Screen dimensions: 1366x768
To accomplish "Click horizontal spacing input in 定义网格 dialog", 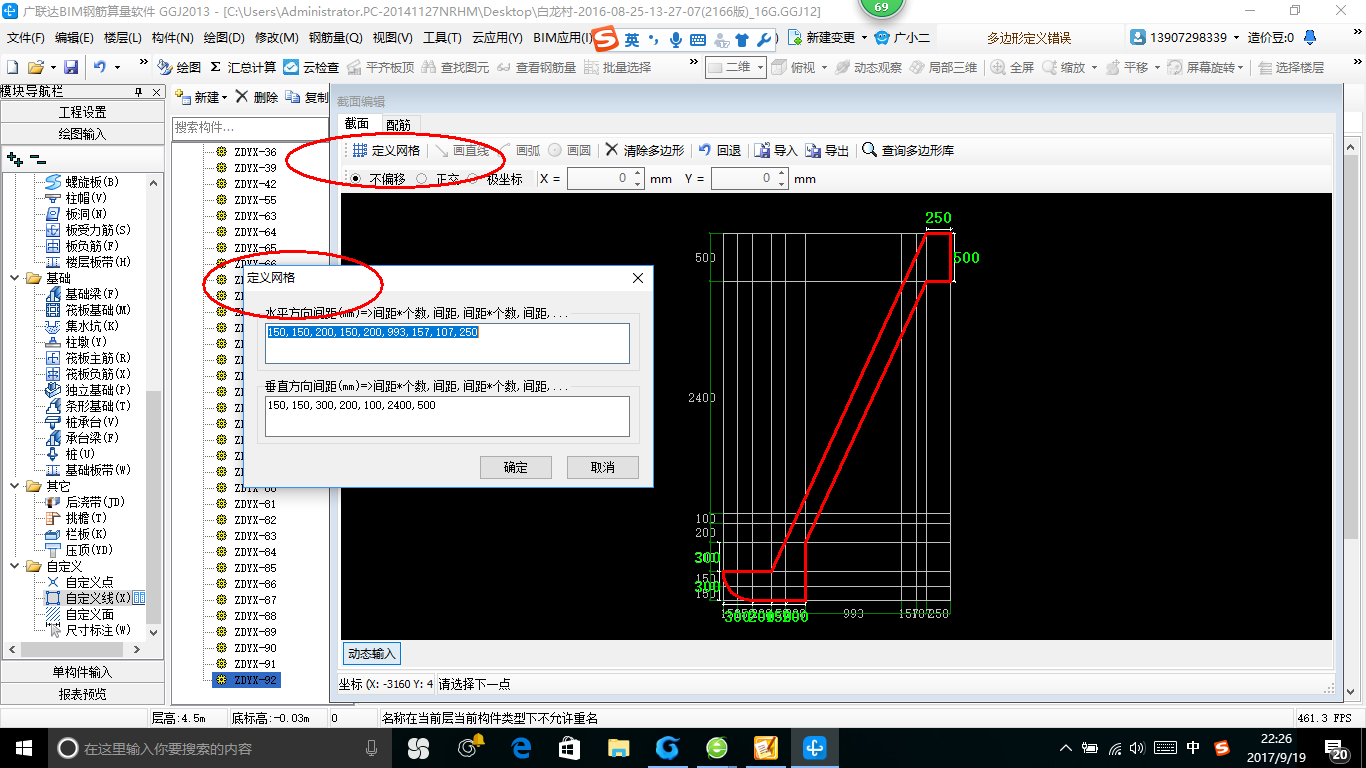I will click(448, 343).
